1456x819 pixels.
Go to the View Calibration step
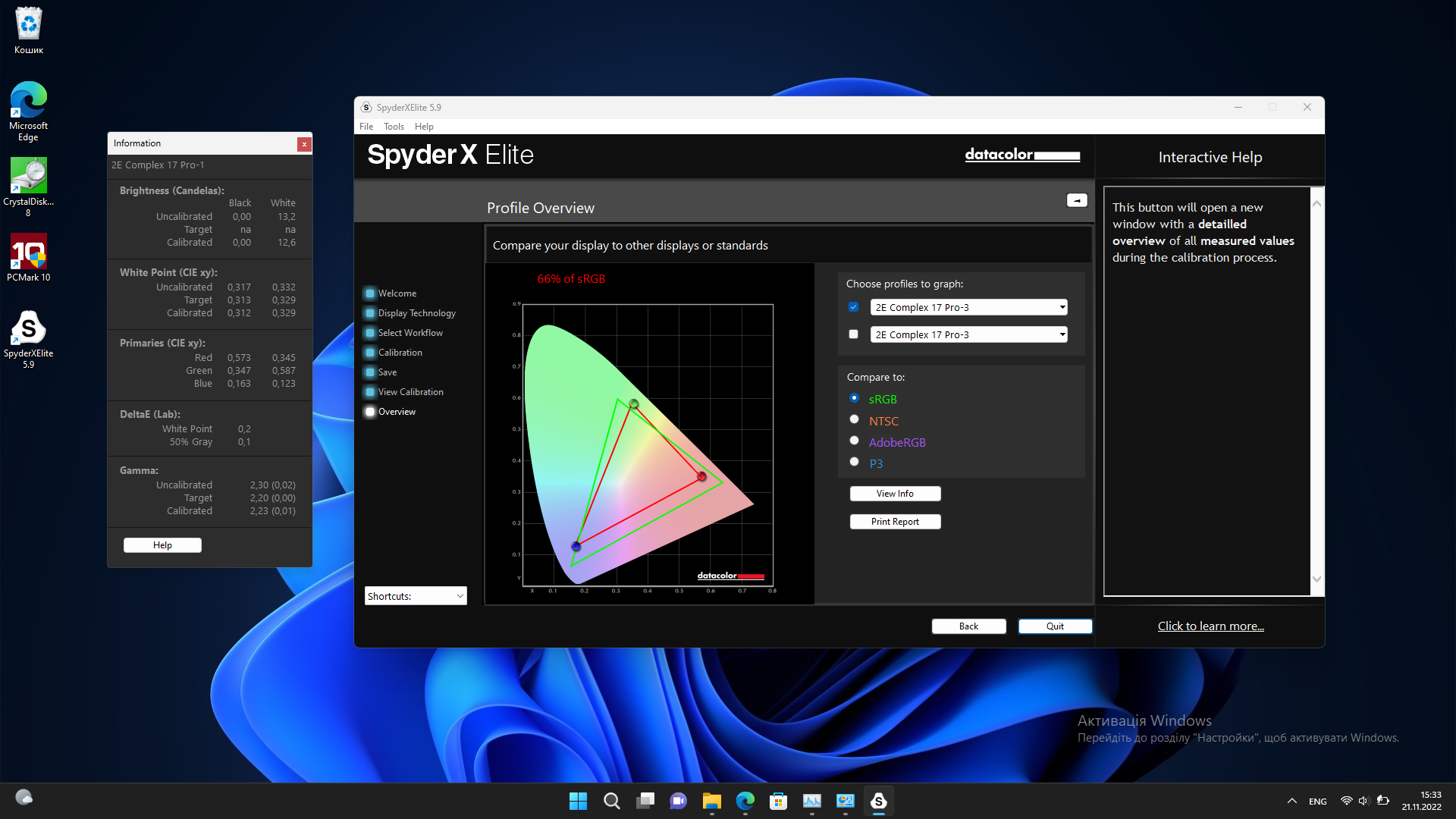point(410,392)
